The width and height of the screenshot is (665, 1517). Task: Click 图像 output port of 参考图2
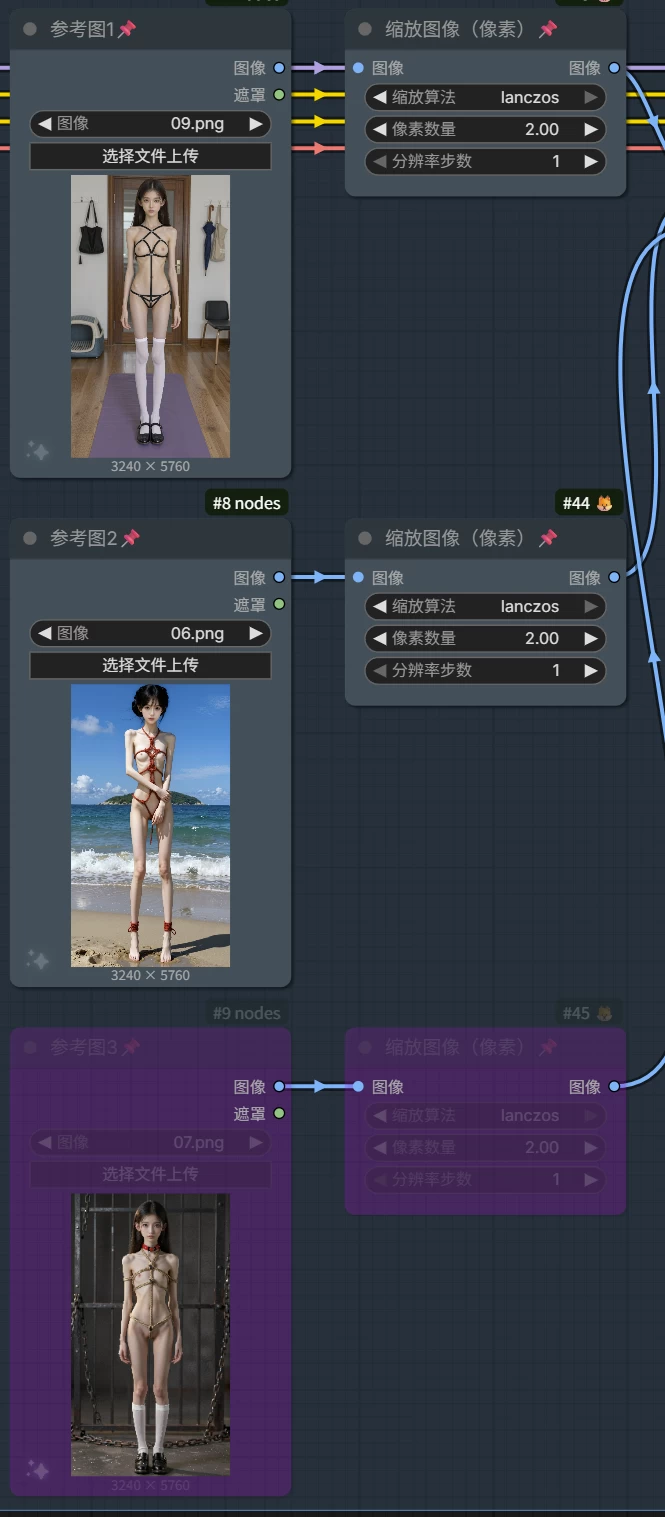tap(279, 577)
